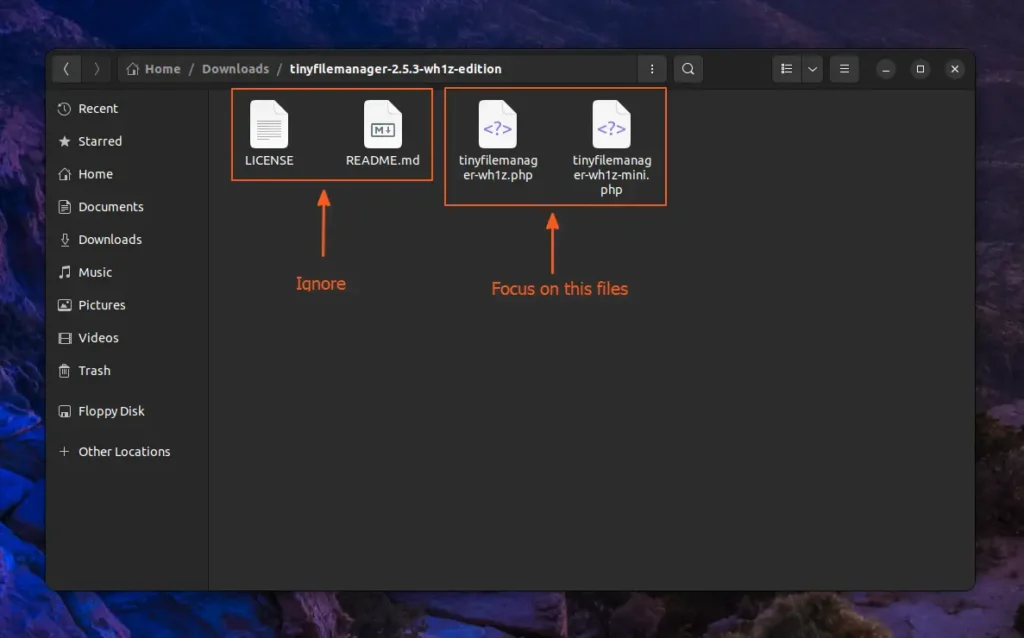Go back with the left arrow
The image size is (1024, 638).
coord(66,69)
